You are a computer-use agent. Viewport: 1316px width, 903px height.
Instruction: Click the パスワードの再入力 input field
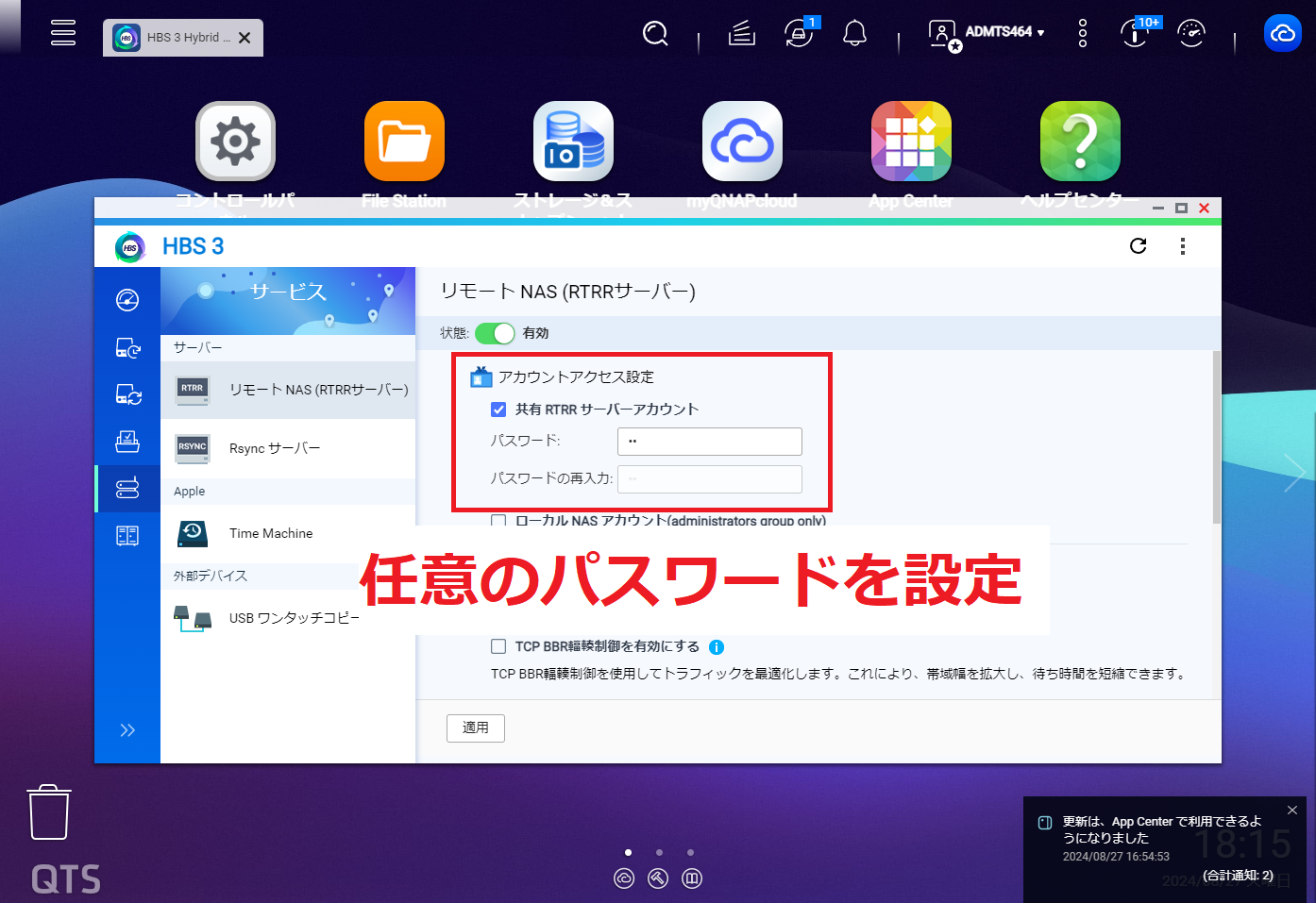point(710,478)
